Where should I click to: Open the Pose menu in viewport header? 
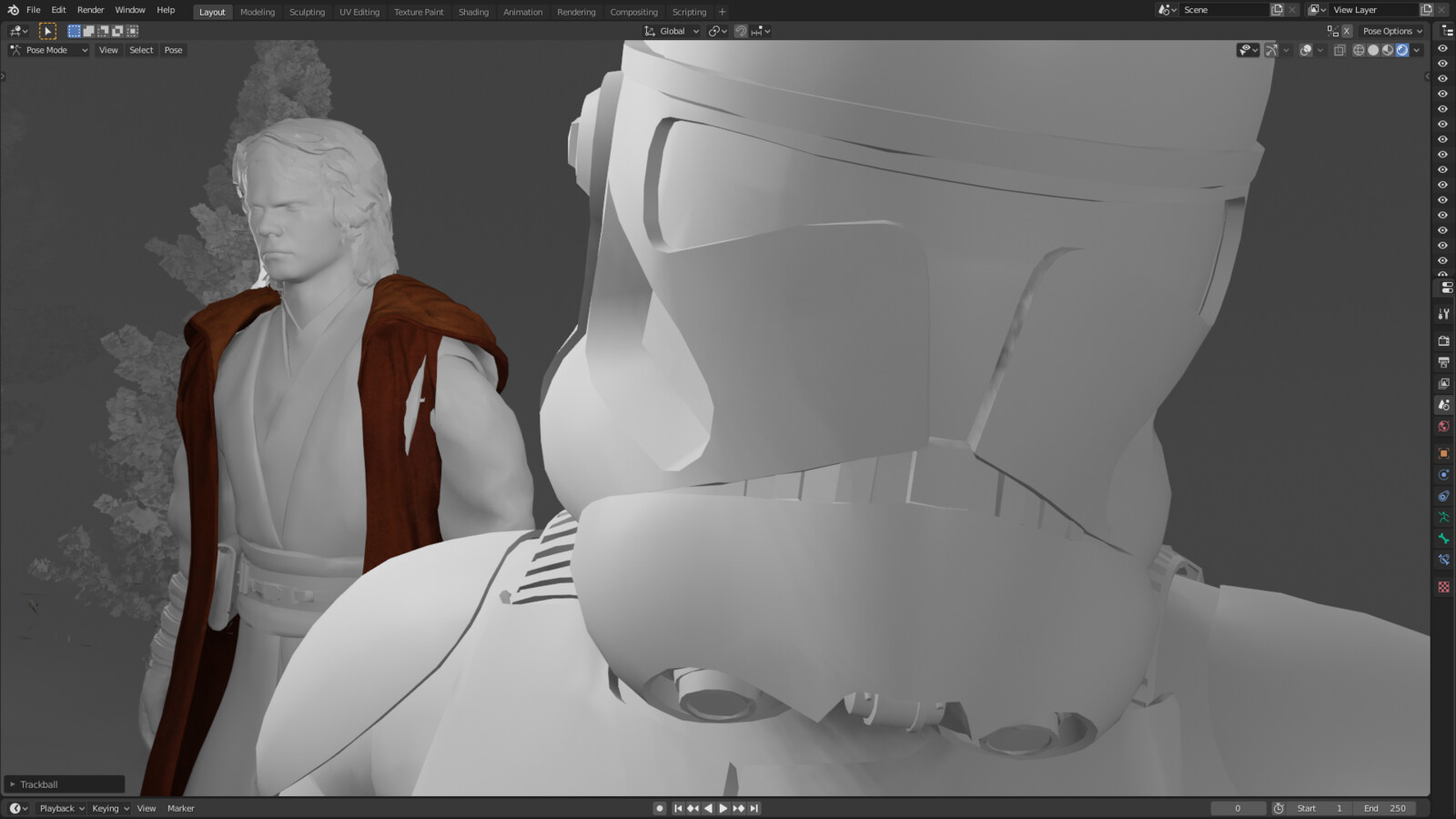(173, 50)
